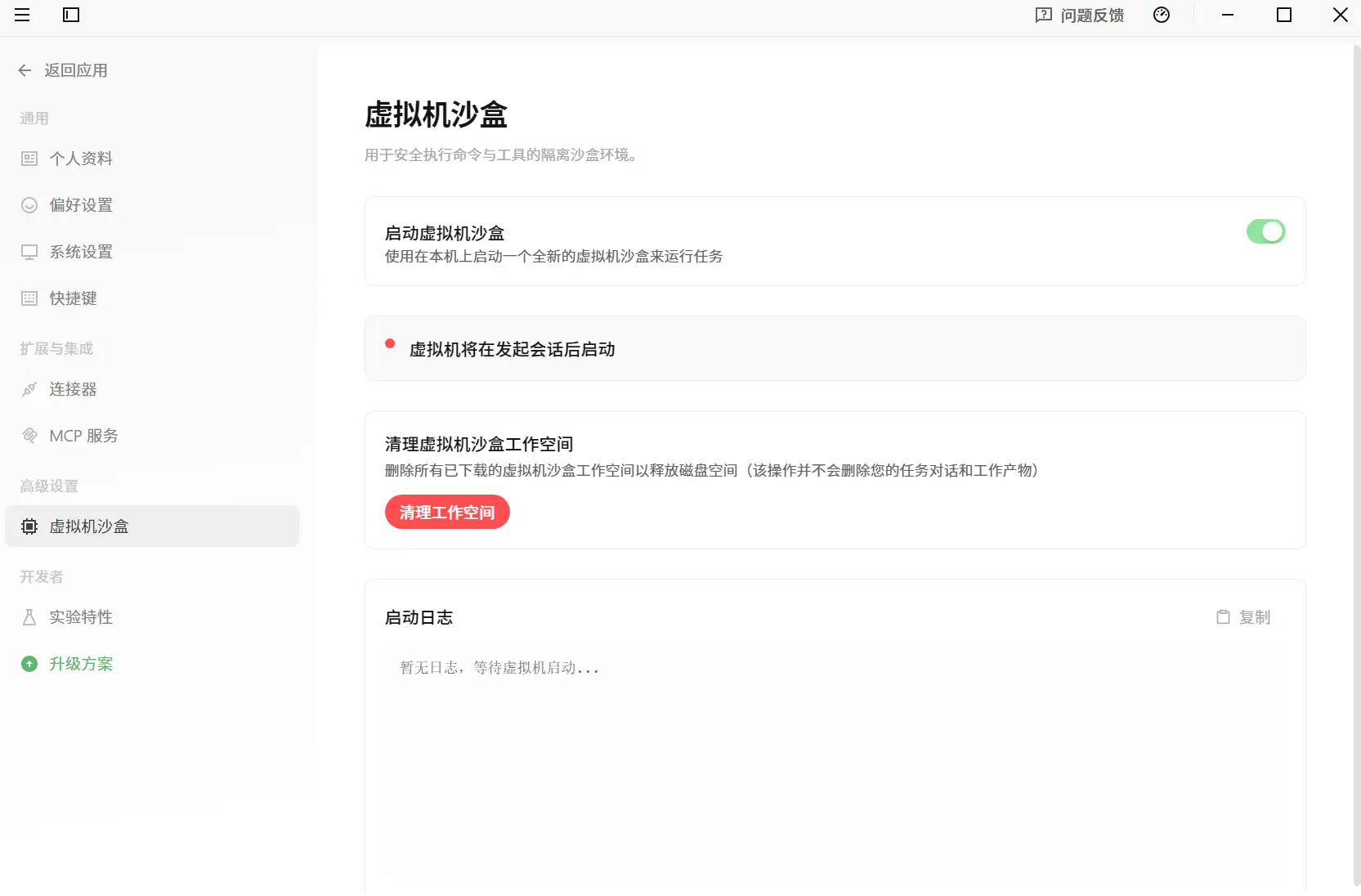The image size is (1361, 896).
Task: Click the 清理工作空间 button
Action: tap(447, 512)
